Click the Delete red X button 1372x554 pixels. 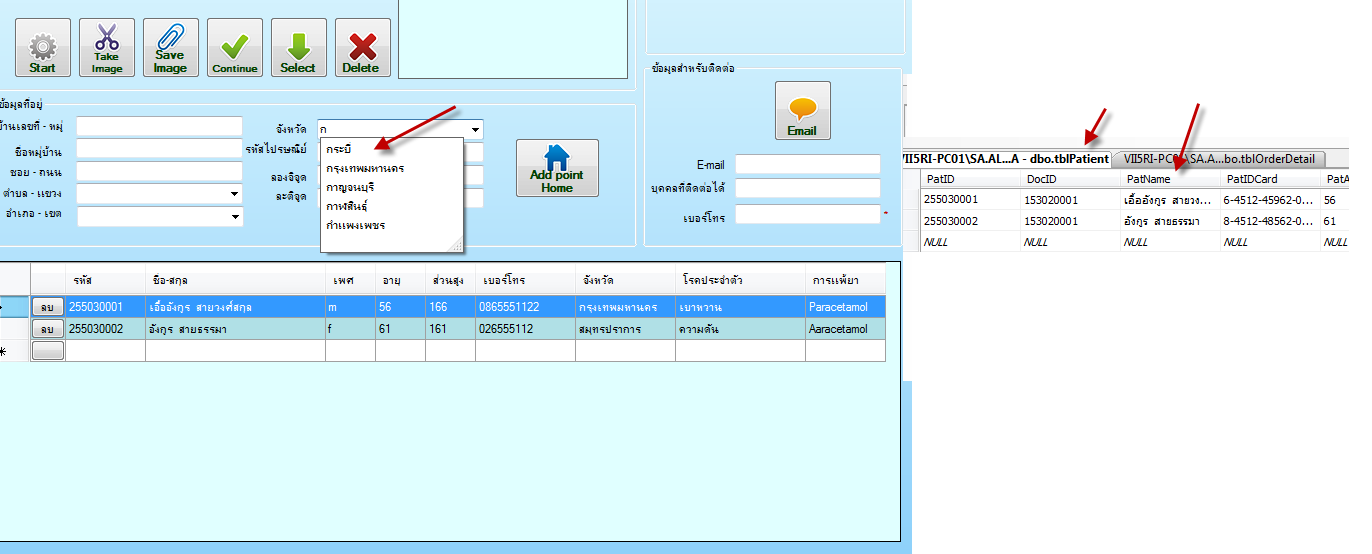(x=362, y=48)
